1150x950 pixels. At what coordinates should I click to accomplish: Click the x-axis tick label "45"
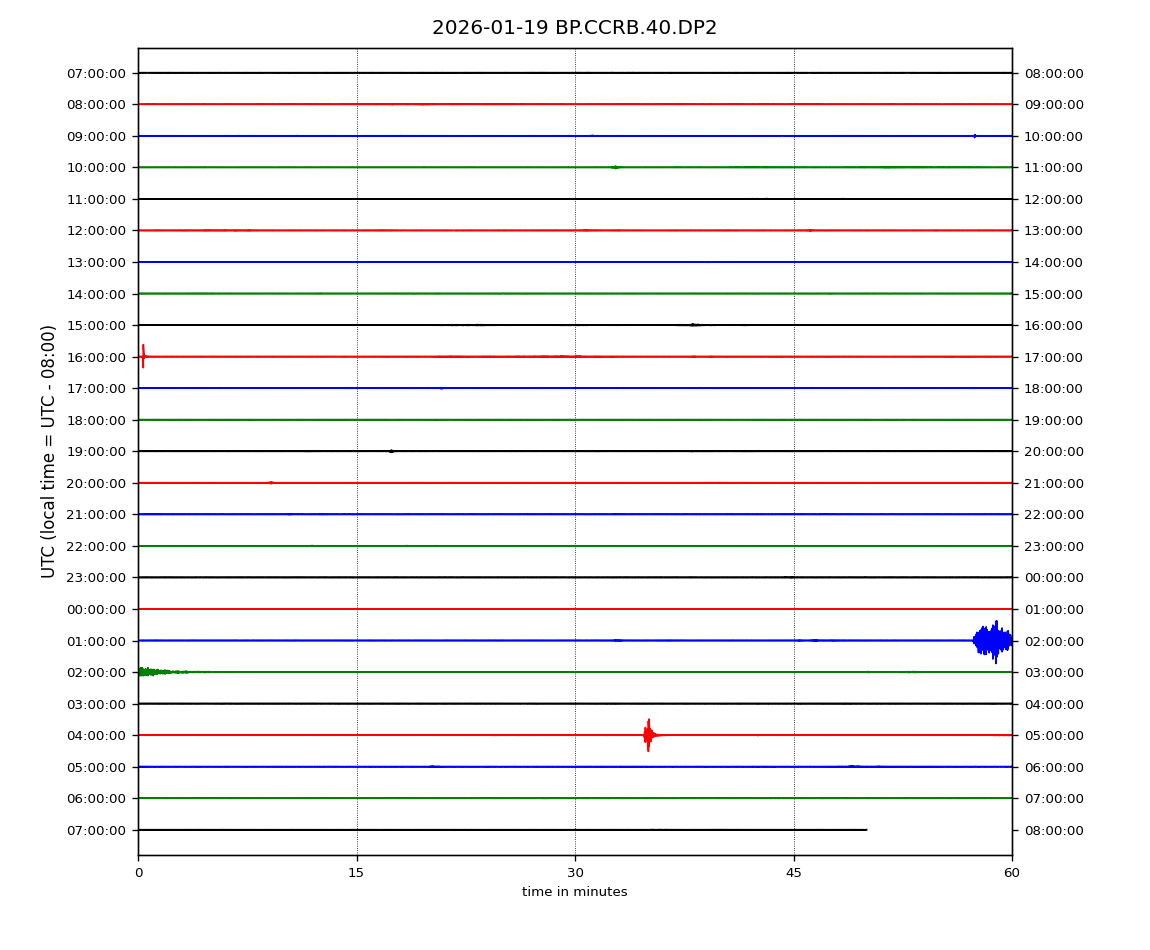794,873
